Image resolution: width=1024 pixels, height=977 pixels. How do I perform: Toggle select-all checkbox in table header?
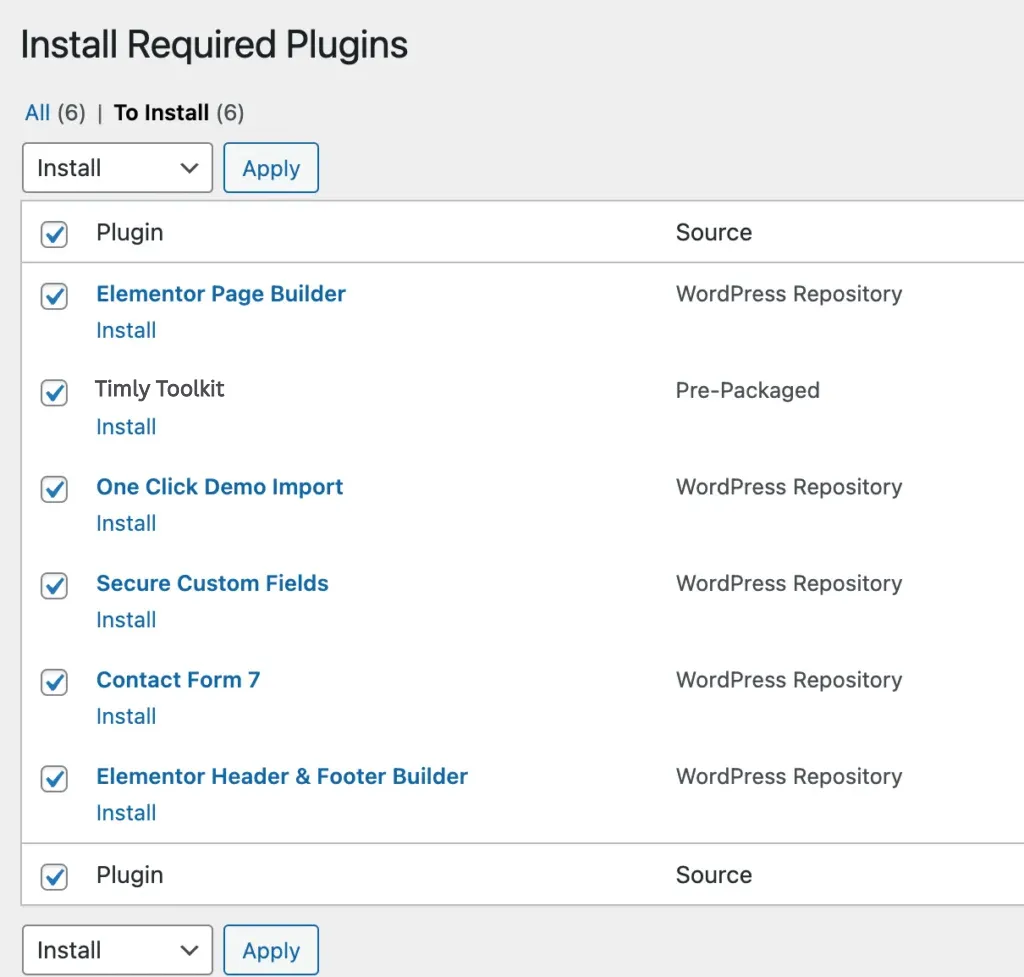[54, 234]
